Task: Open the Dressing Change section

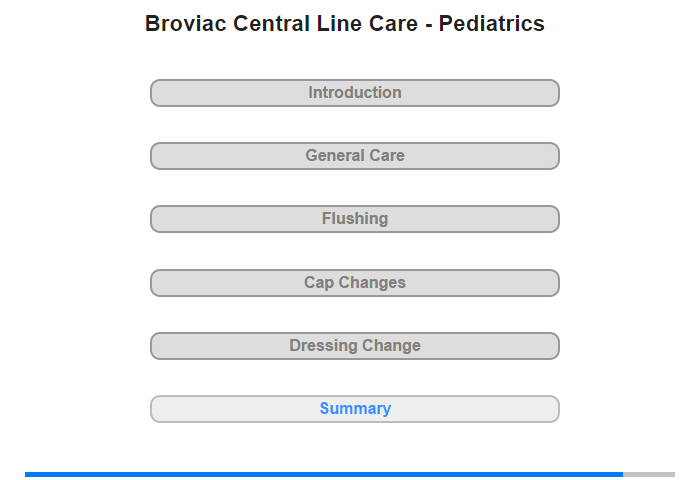Action: 354,346
